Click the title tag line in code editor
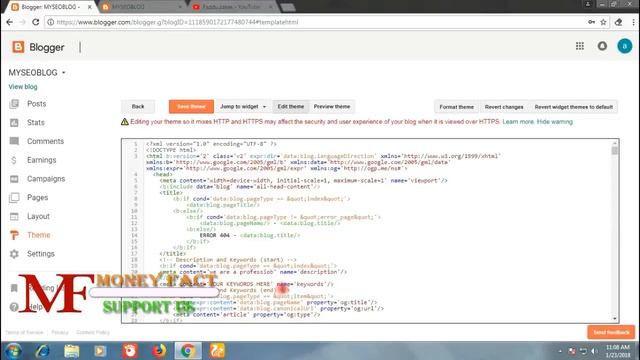This screenshot has height=360, width=640. coord(171,193)
